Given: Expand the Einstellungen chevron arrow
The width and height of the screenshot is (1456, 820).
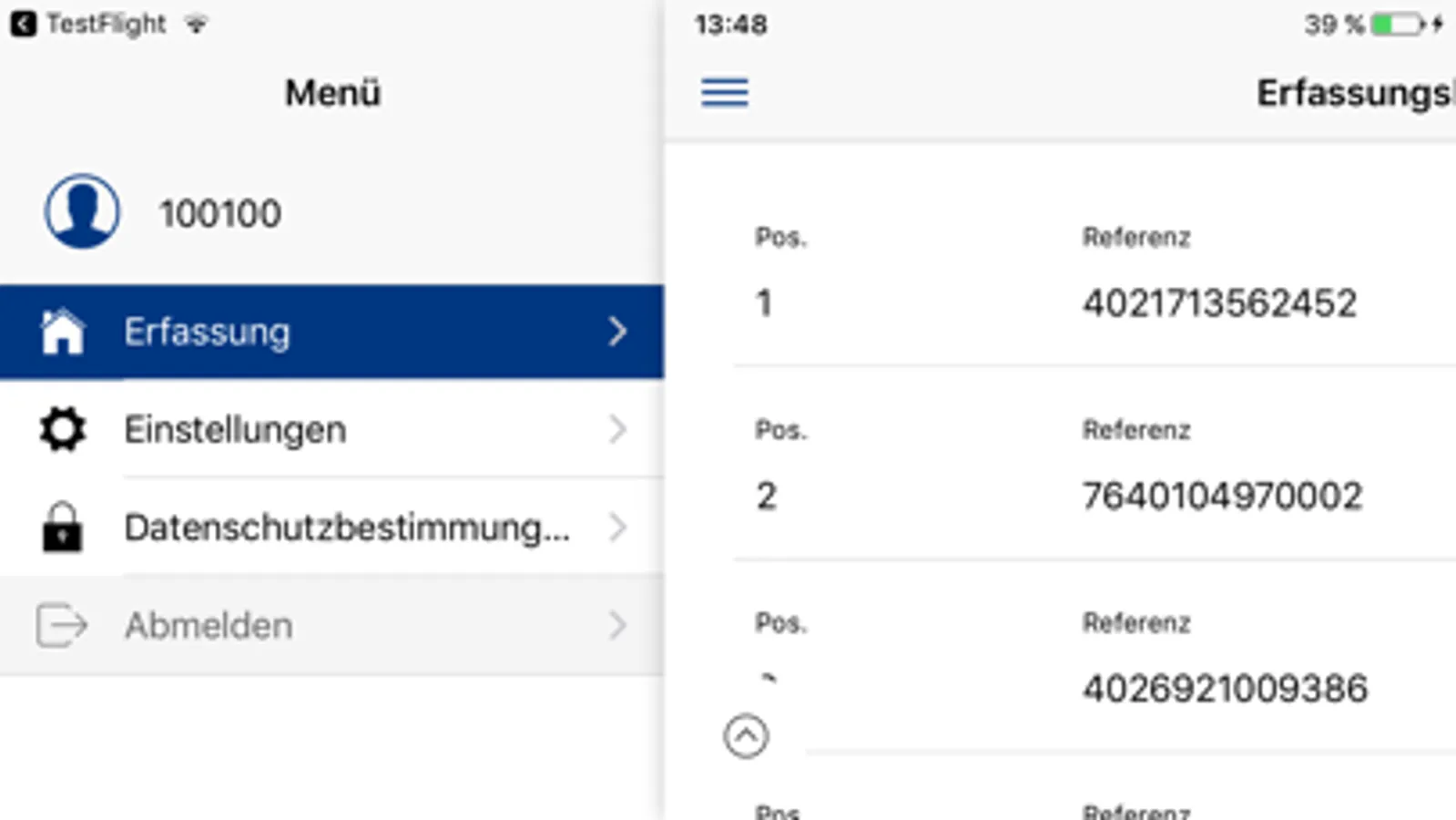Looking at the screenshot, I should tap(617, 429).
